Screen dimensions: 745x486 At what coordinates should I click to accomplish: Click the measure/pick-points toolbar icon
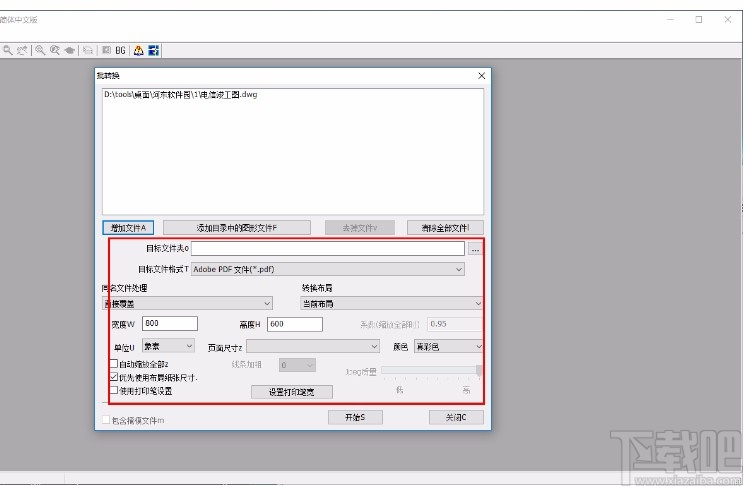(x=22, y=50)
